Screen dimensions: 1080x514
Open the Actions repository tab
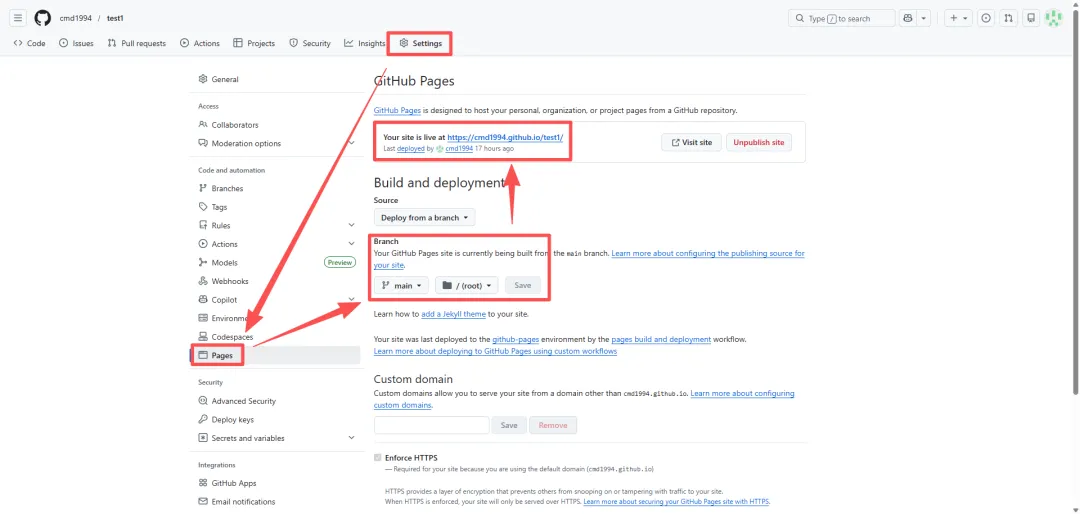point(200,43)
